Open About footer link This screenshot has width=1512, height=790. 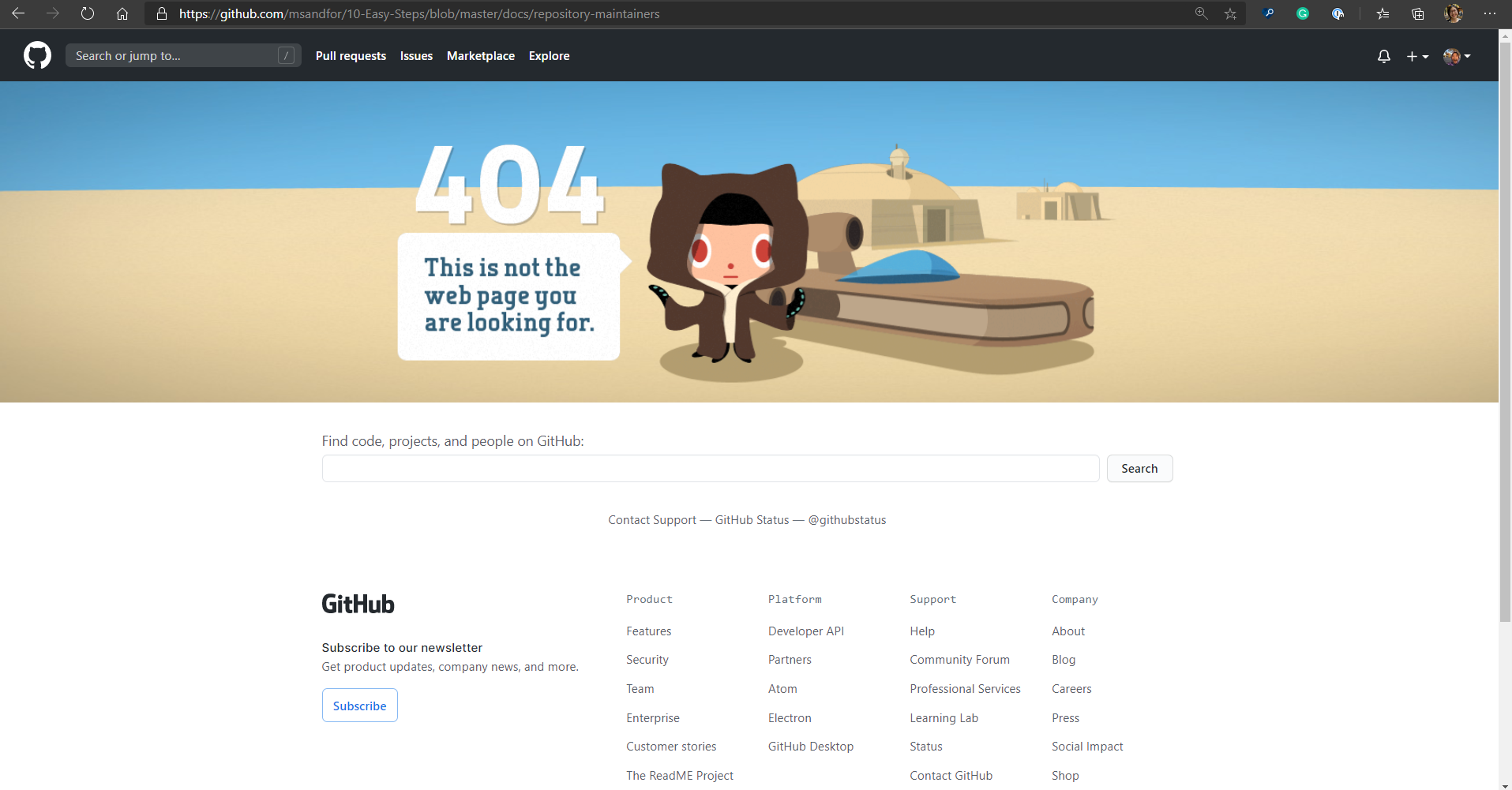(x=1068, y=631)
